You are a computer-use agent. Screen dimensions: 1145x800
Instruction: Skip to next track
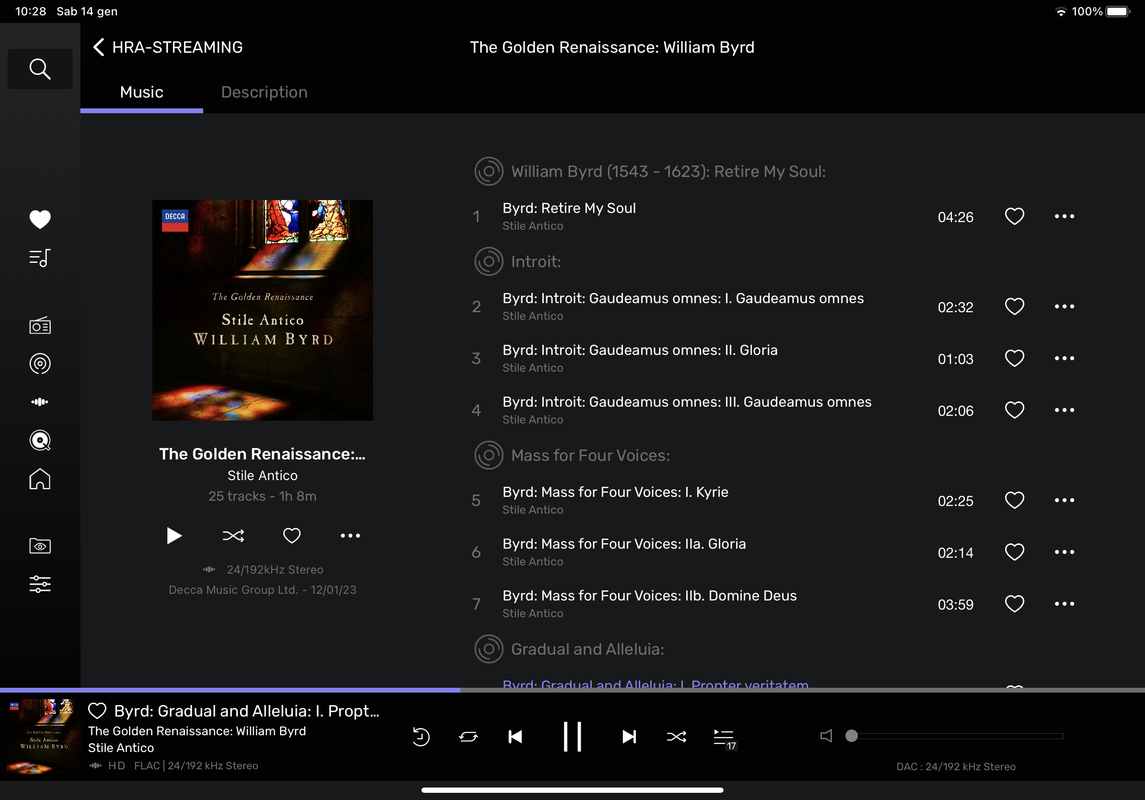point(629,736)
